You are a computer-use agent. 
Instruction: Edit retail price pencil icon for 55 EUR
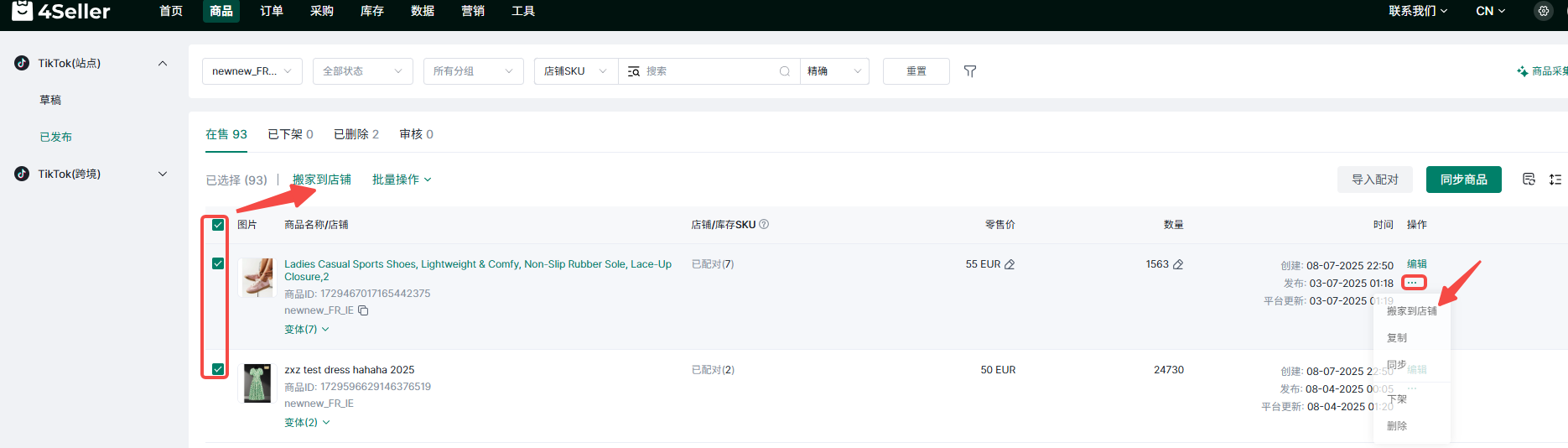point(1010,264)
